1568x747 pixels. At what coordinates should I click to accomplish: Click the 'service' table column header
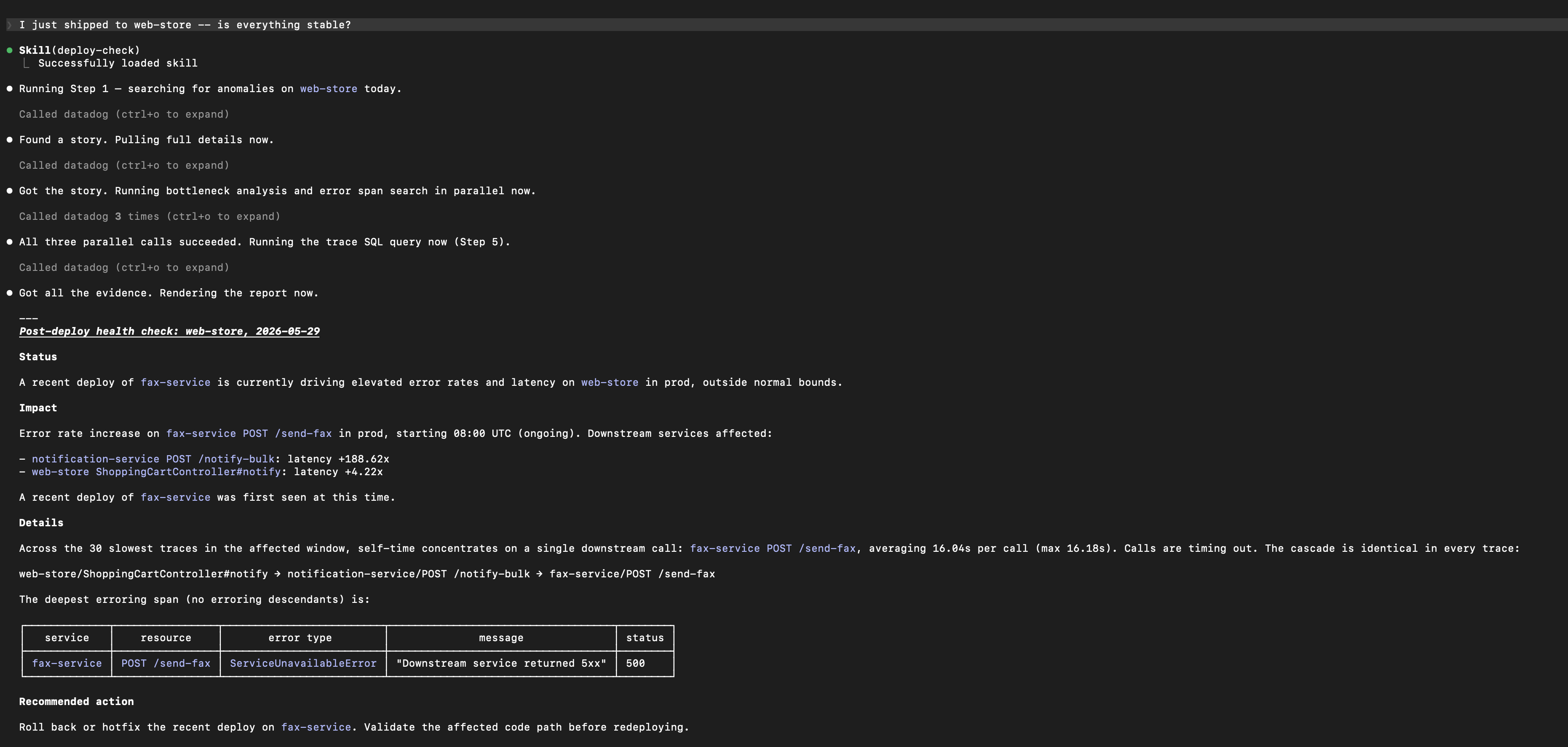pyautogui.click(x=67, y=638)
